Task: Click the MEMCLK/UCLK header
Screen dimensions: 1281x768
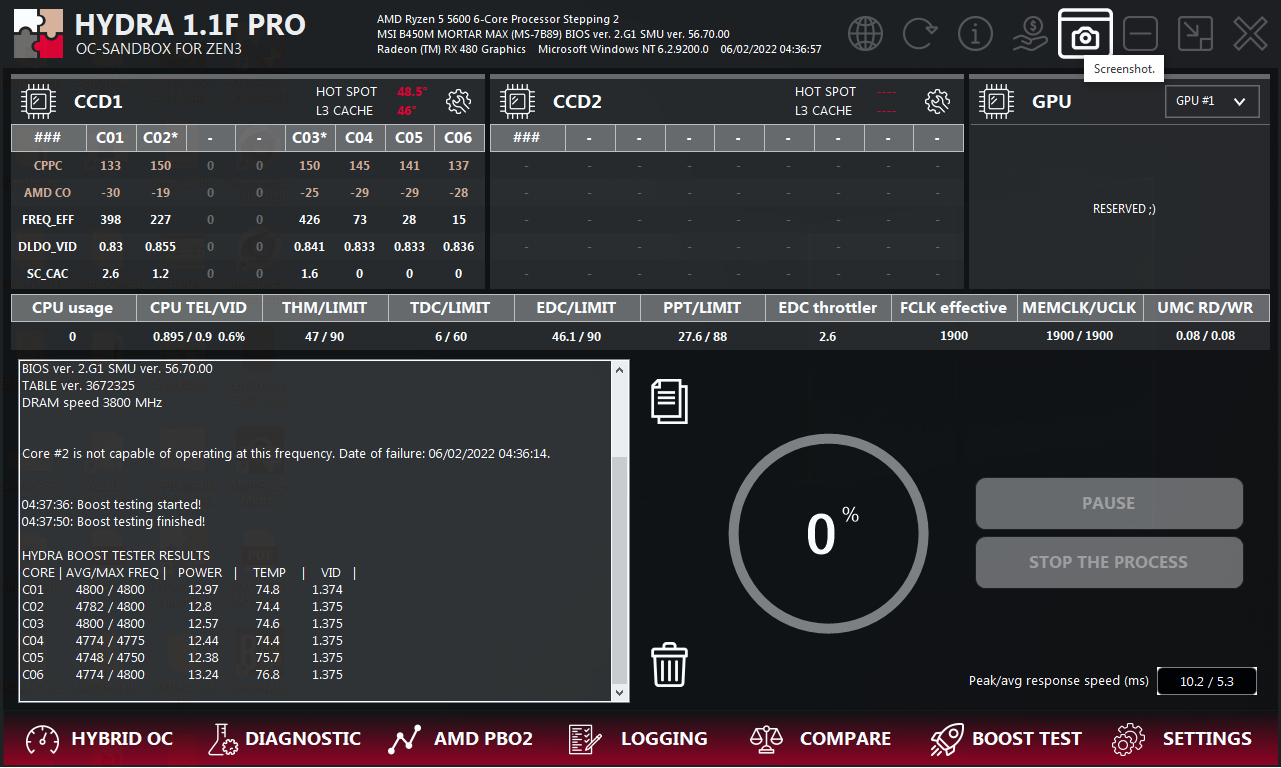Action: 1080,308
